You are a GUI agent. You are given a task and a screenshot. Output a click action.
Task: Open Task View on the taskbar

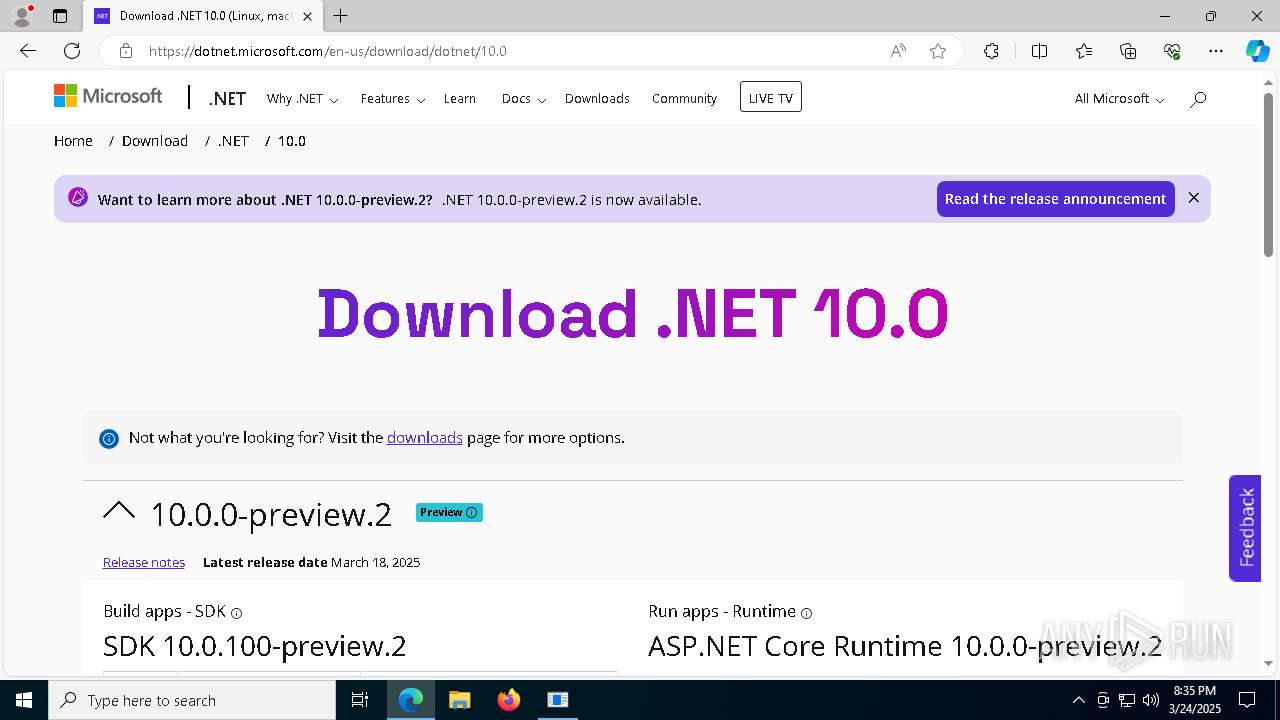tap(360, 700)
